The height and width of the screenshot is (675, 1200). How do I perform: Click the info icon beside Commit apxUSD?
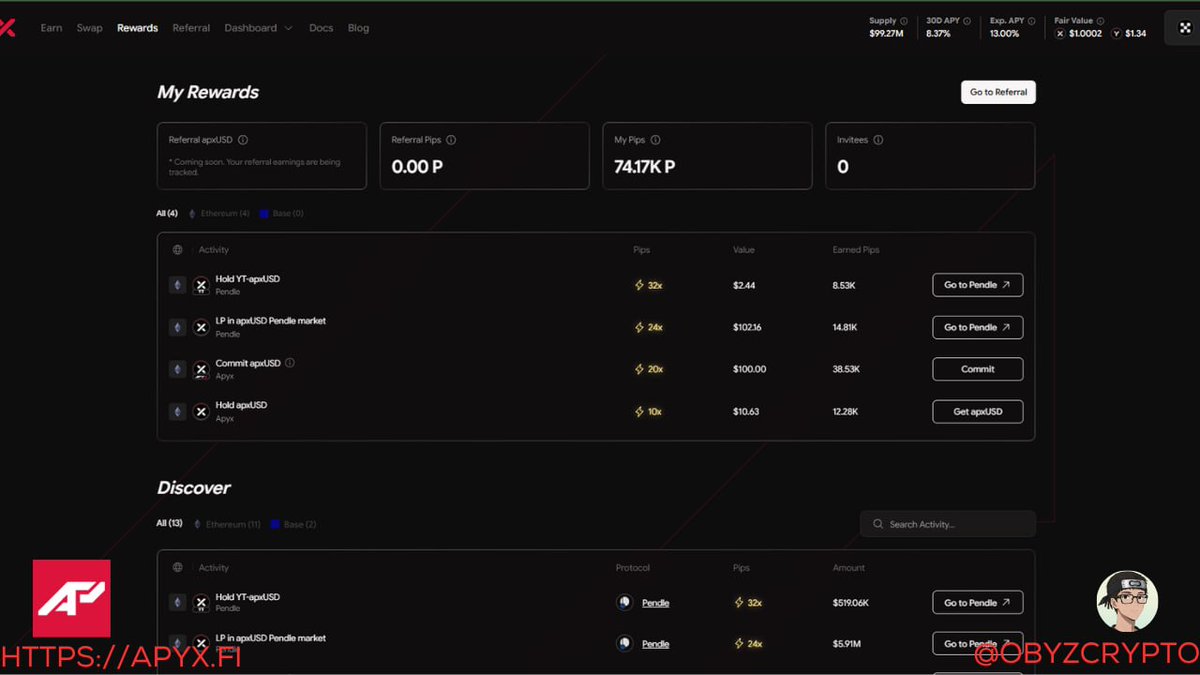289,363
